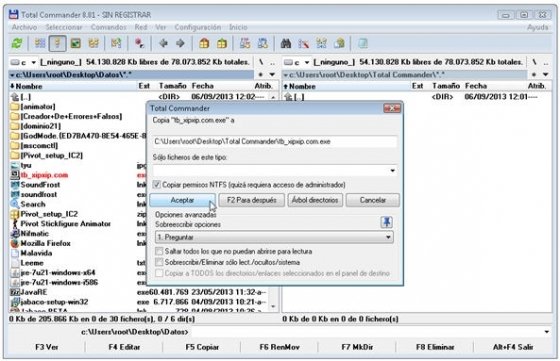Open the right panel favorites asterisk button
Viewport: 560px width, 361px height.
click(x=534, y=75)
